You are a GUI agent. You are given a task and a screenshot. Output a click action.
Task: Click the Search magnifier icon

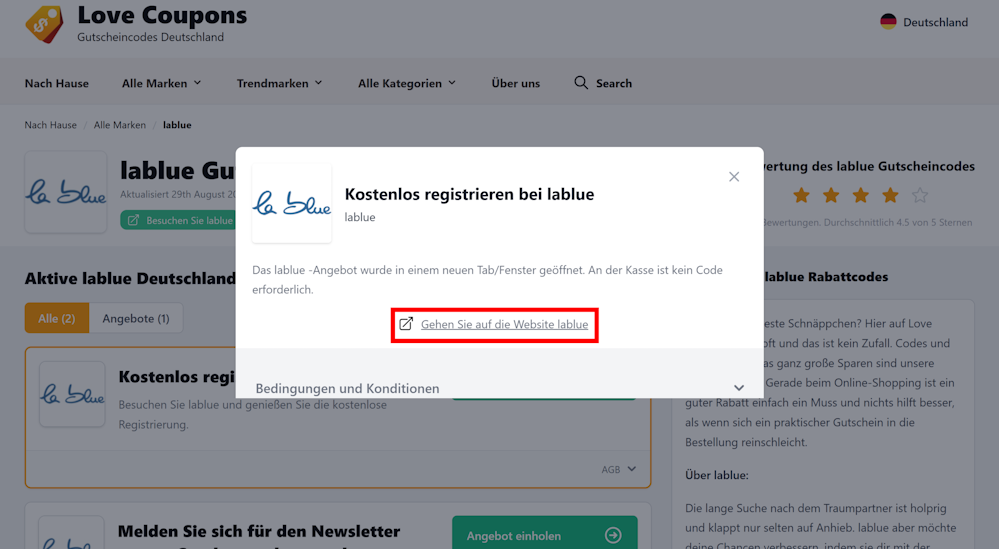tap(580, 83)
